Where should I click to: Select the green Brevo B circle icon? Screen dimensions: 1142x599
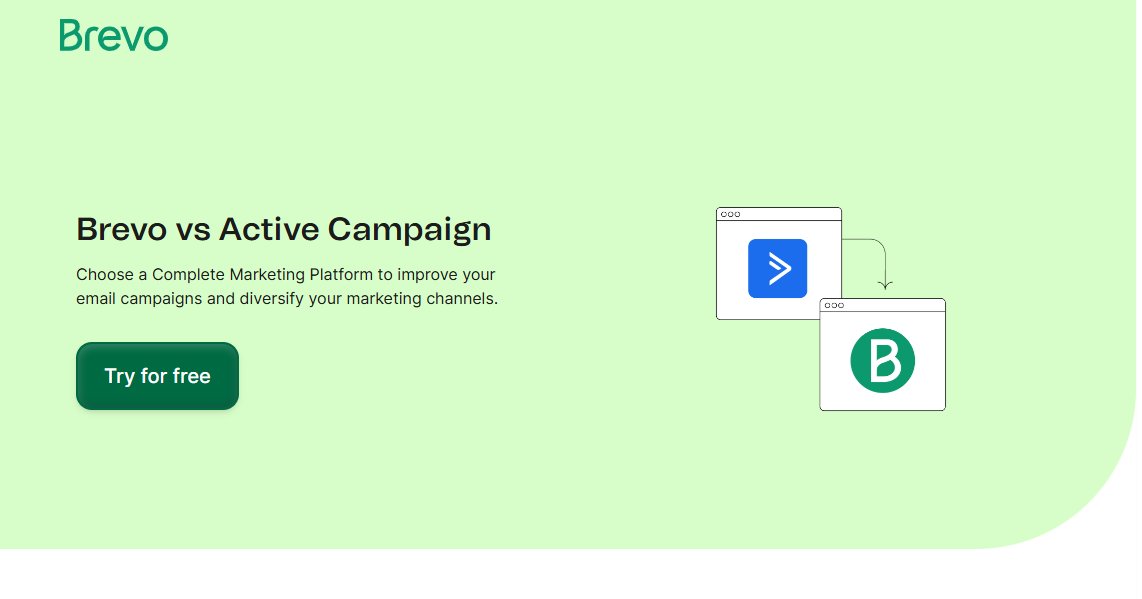882,361
